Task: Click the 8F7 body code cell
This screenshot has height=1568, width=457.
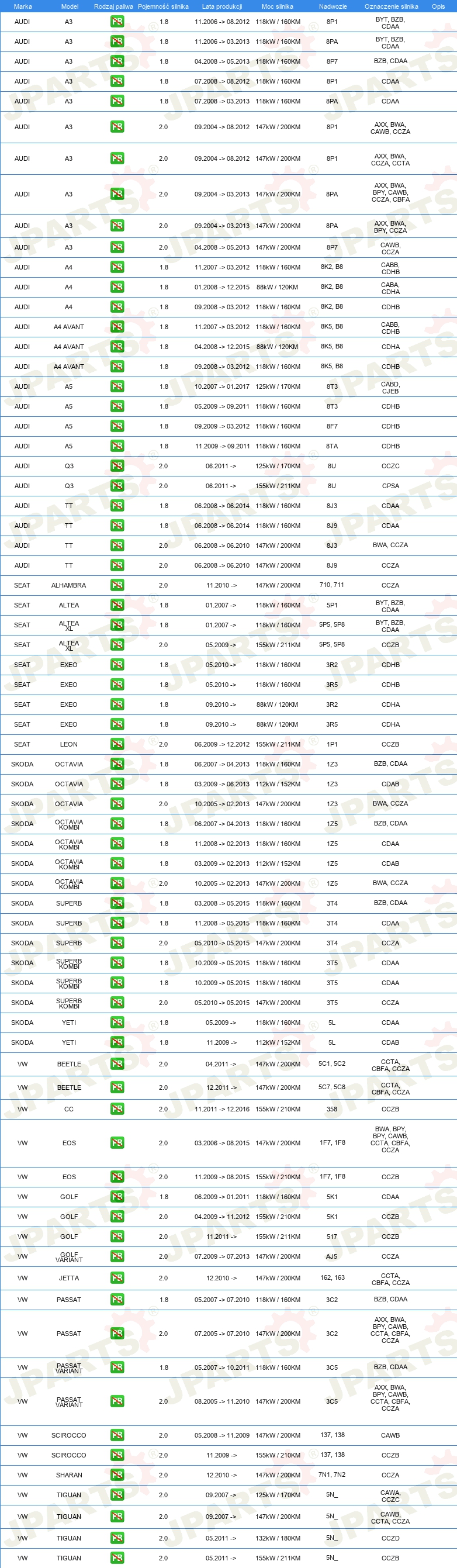Action: [331, 426]
